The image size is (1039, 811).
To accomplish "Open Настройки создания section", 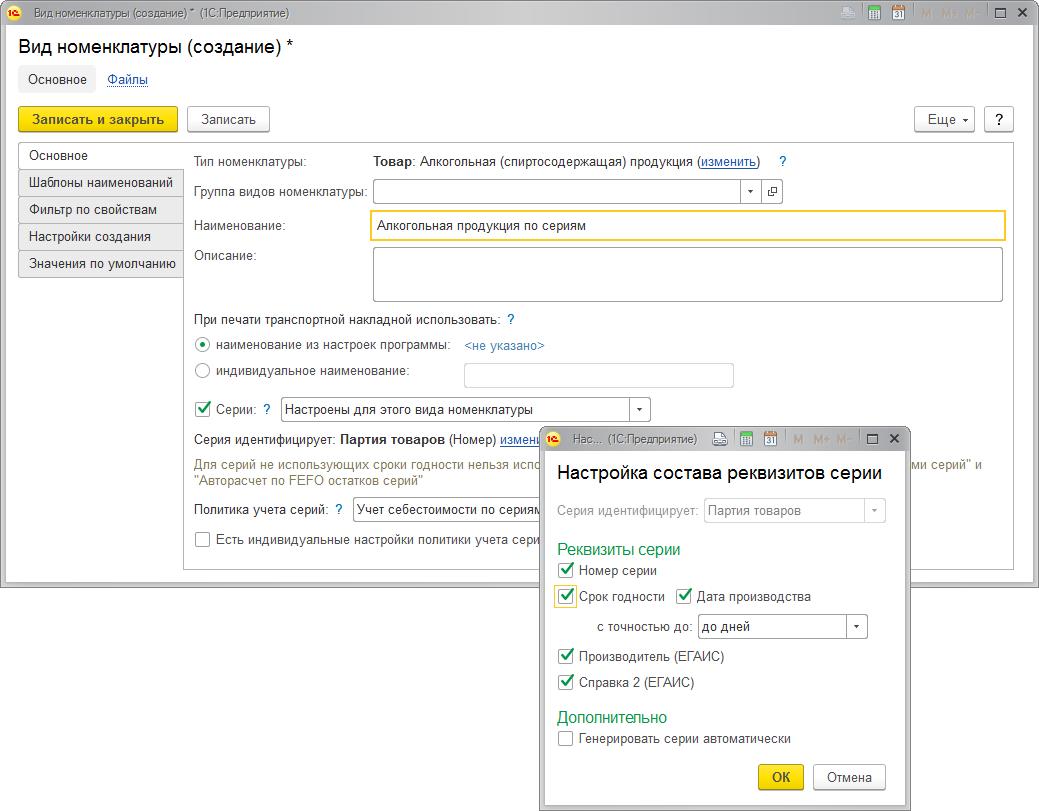I will click(101, 237).
